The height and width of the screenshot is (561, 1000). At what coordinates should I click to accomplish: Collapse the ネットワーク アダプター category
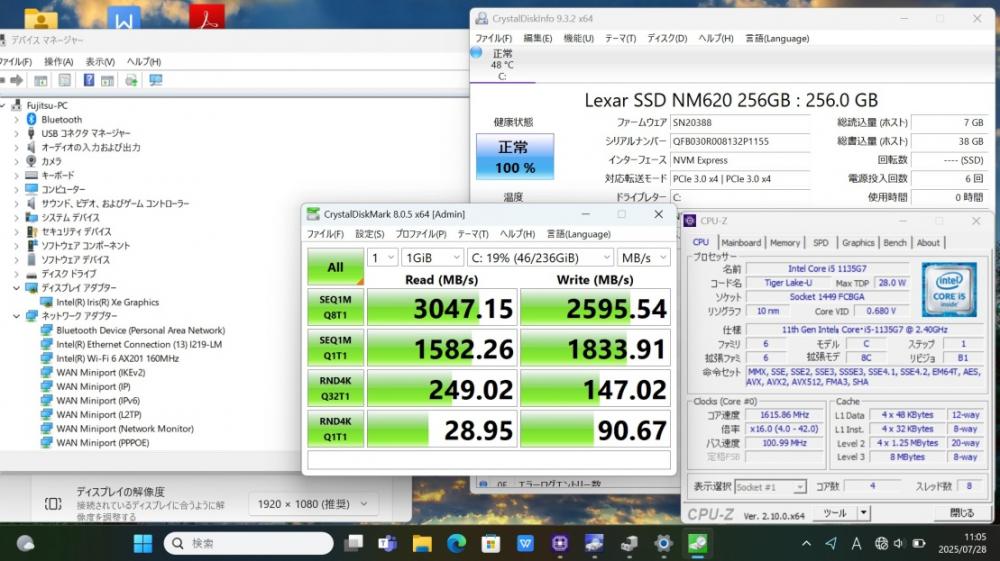tap(17, 316)
